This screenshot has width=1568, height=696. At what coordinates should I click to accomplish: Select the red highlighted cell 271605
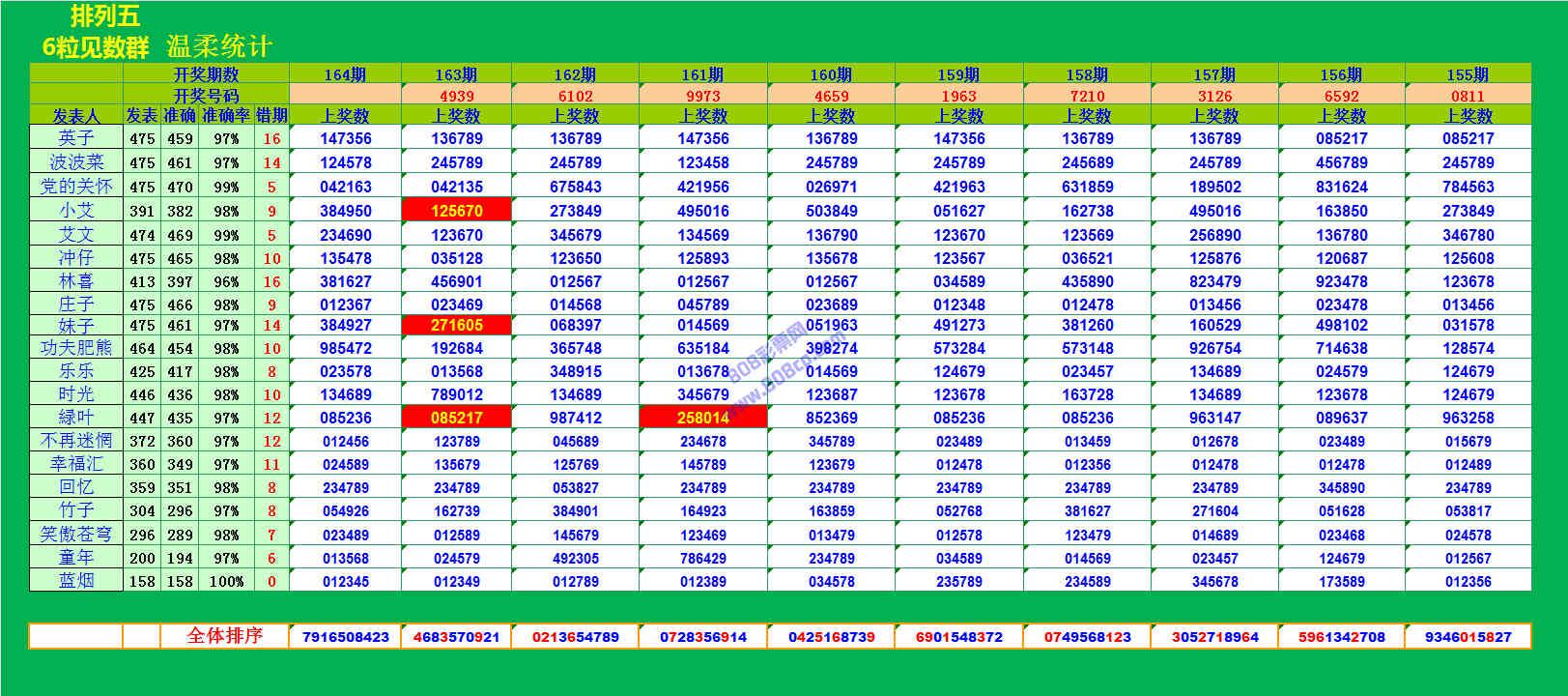click(456, 326)
